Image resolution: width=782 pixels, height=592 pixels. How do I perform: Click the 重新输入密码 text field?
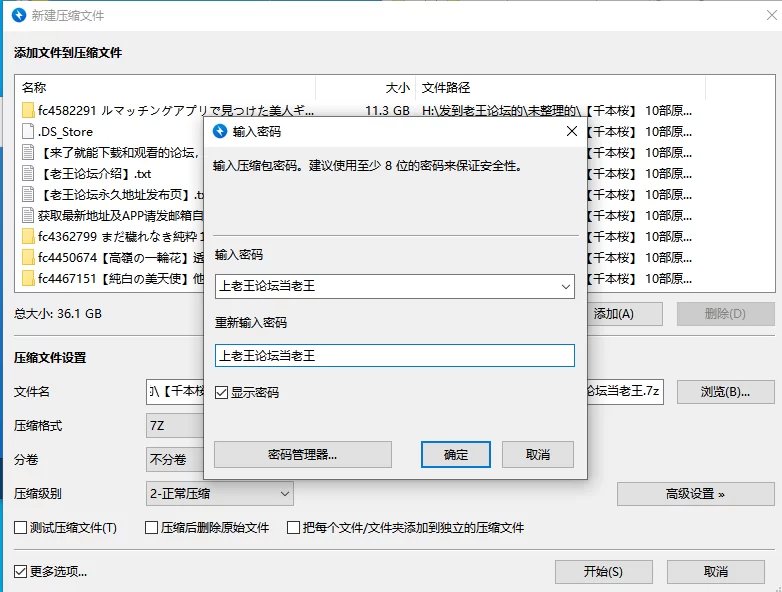(x=394, y=355)
